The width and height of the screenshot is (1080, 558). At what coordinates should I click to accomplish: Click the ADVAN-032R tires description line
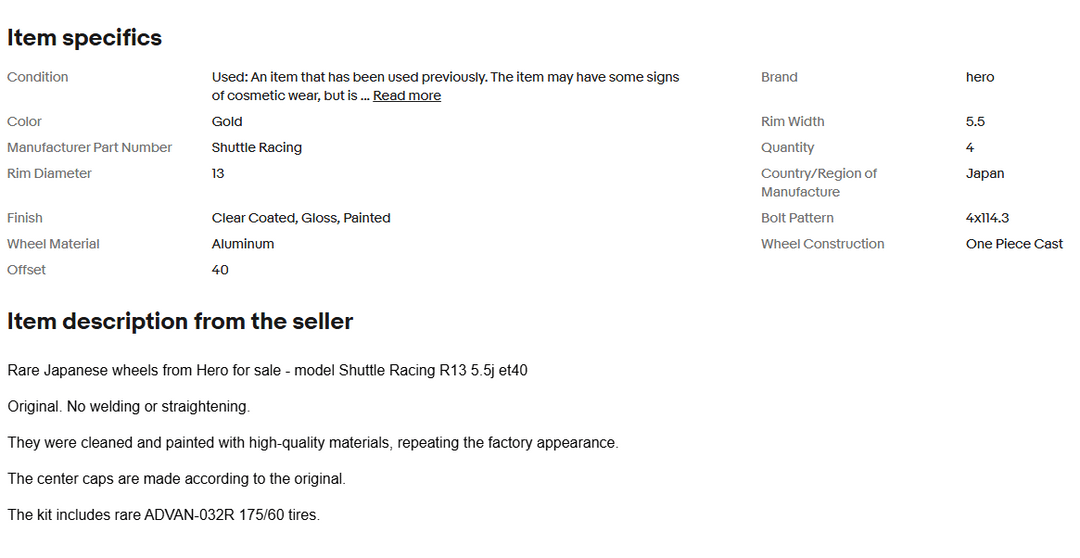click(163, 515)
